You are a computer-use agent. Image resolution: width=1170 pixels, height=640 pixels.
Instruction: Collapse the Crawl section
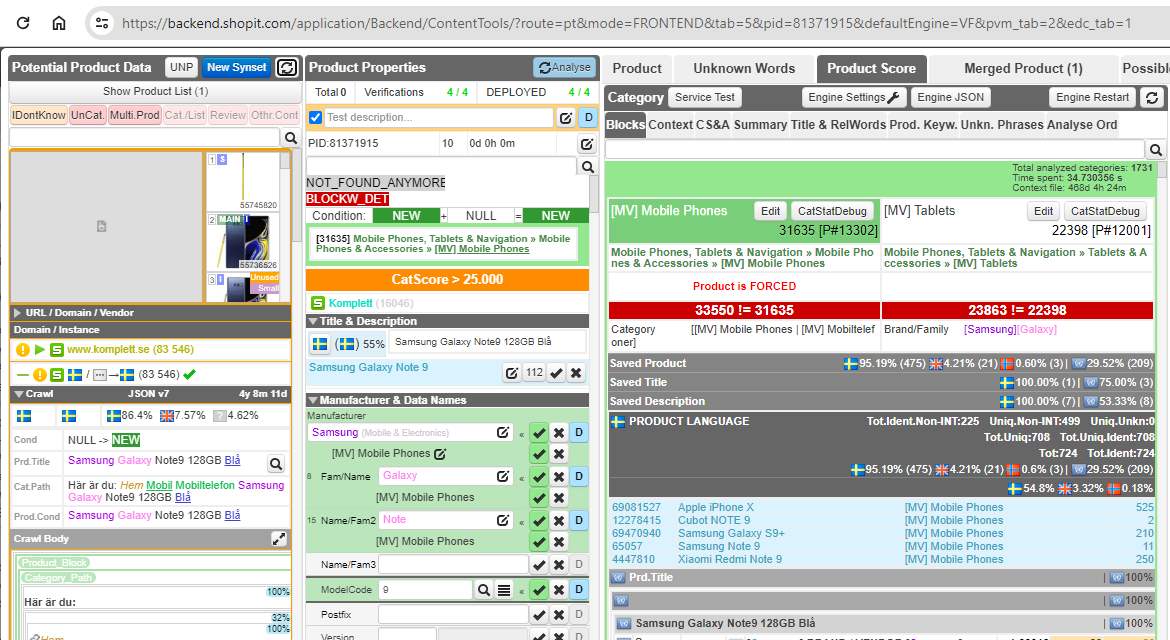point(19,394)
